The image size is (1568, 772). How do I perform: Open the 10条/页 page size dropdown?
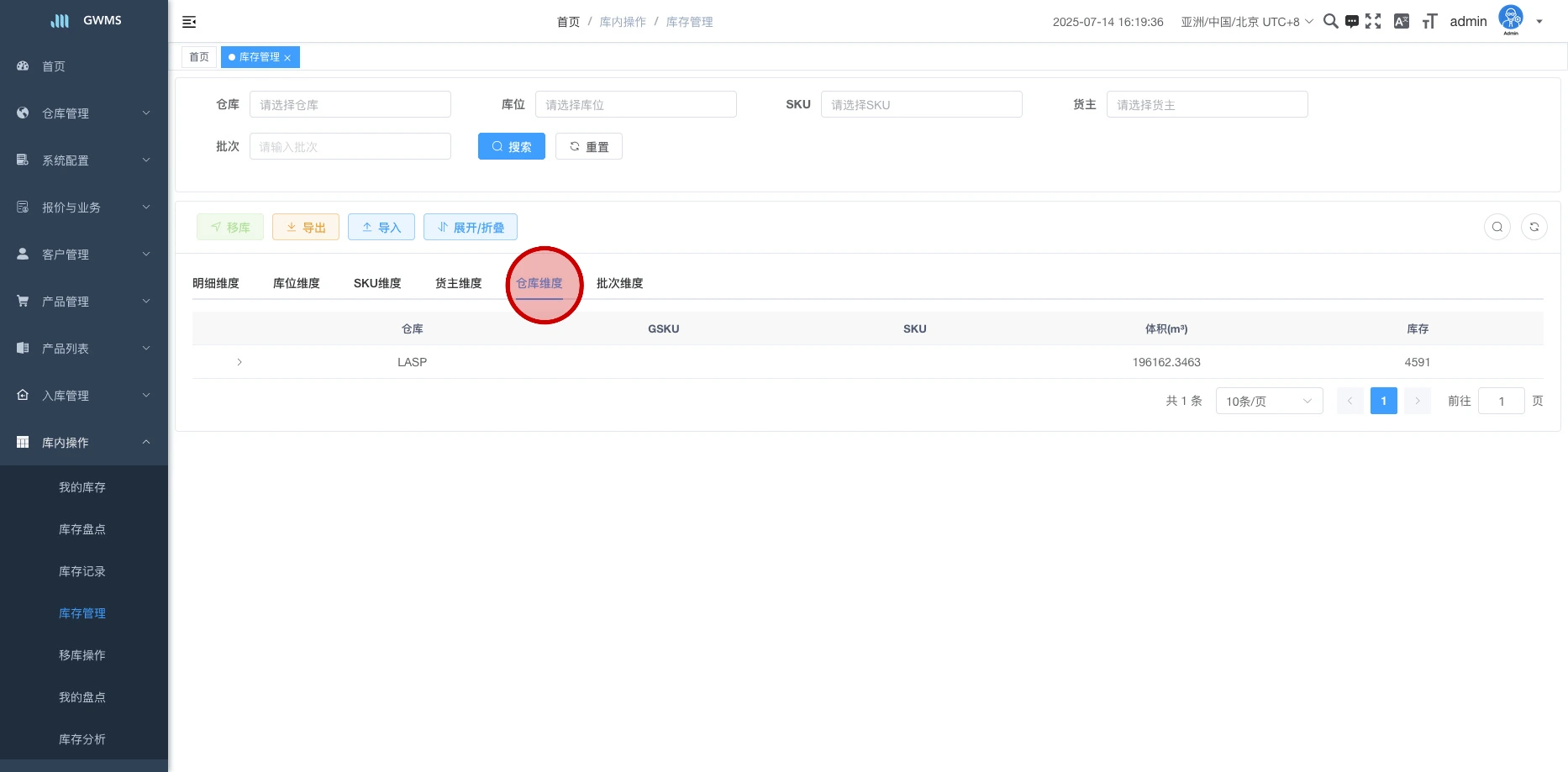click(1269, 402)
